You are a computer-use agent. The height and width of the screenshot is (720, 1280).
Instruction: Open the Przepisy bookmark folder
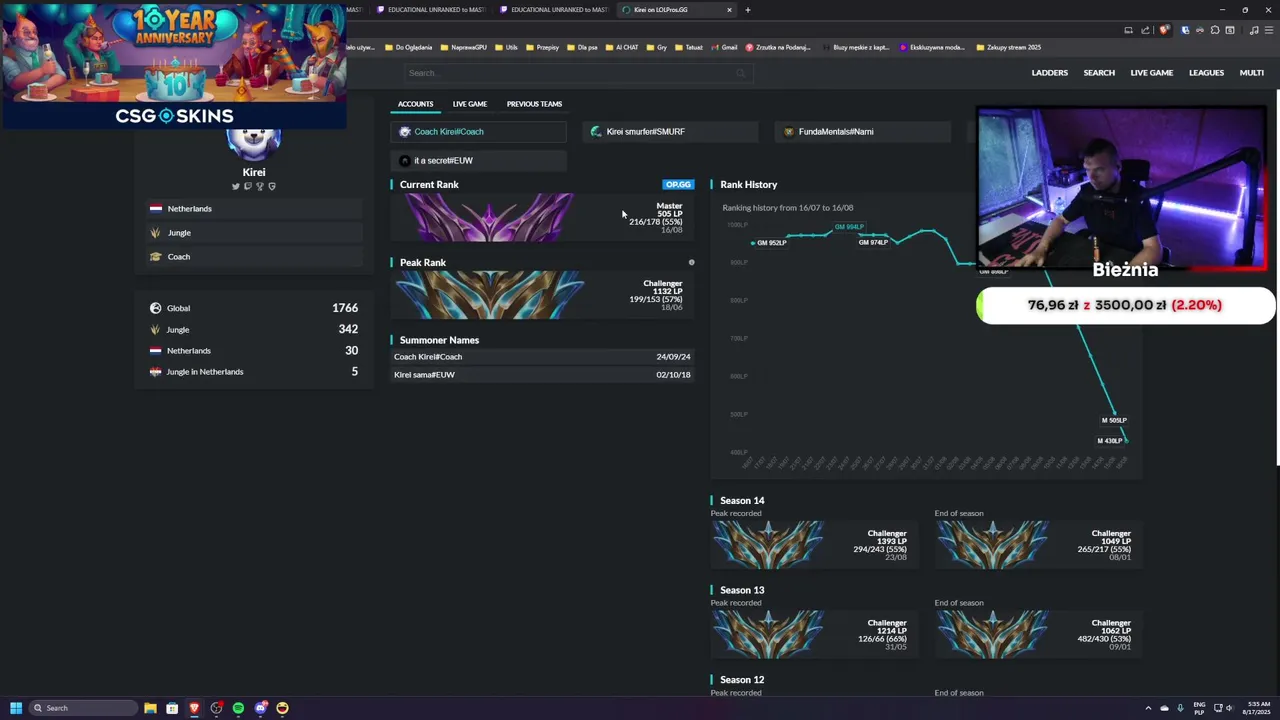542,47
